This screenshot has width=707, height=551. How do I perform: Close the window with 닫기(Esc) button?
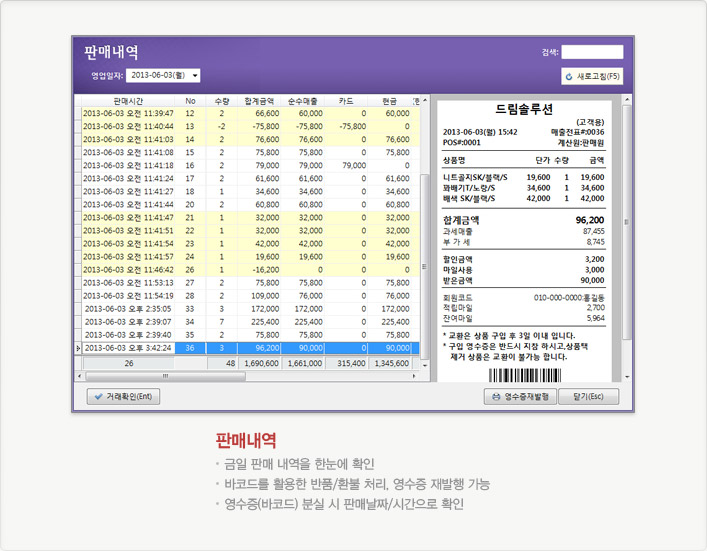coord(588,396)
